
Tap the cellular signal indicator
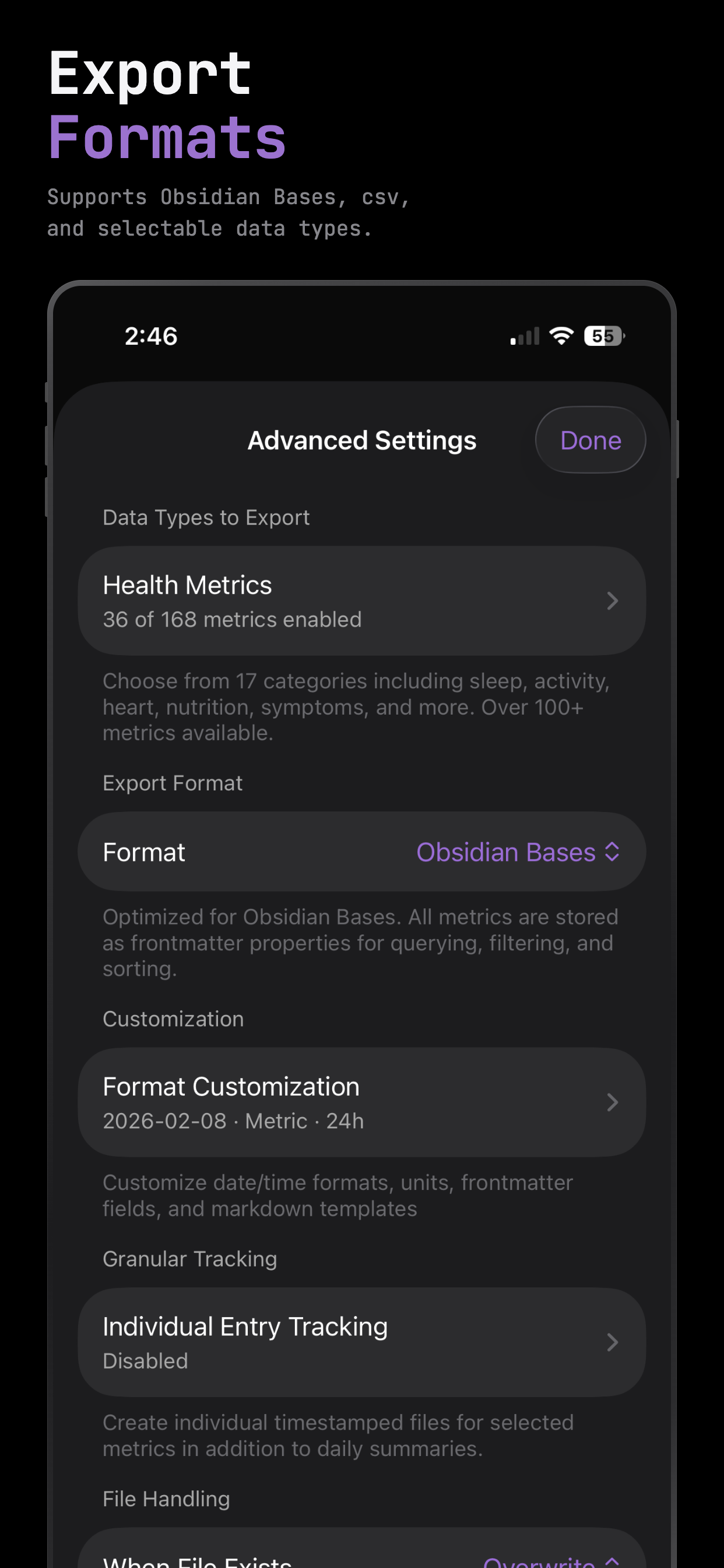(x=525, y=335)
